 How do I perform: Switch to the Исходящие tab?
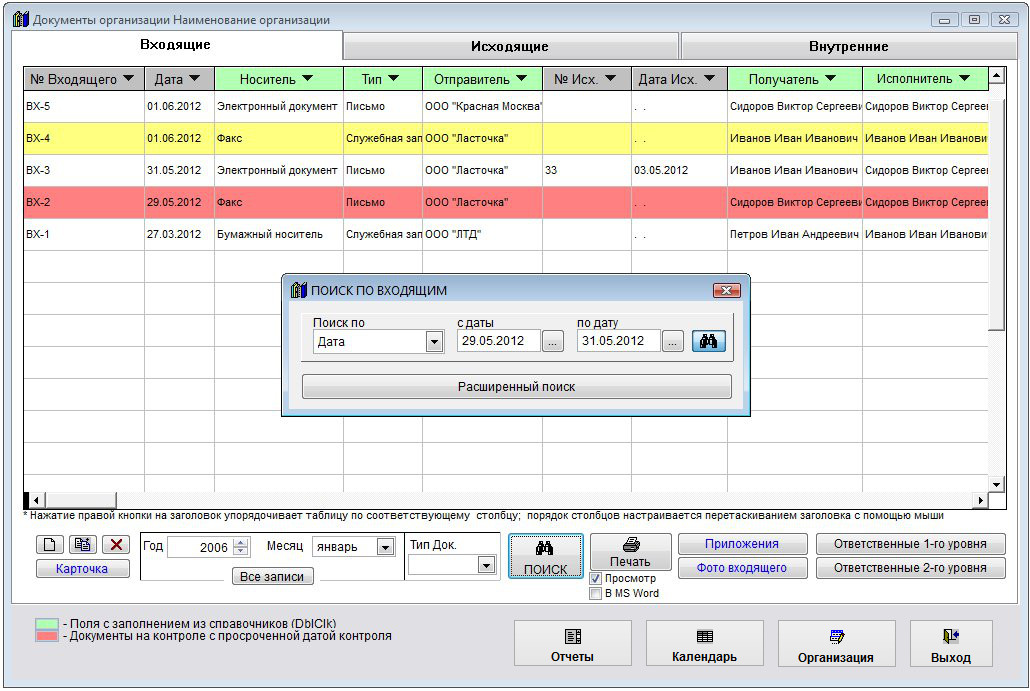coord(510,46)
